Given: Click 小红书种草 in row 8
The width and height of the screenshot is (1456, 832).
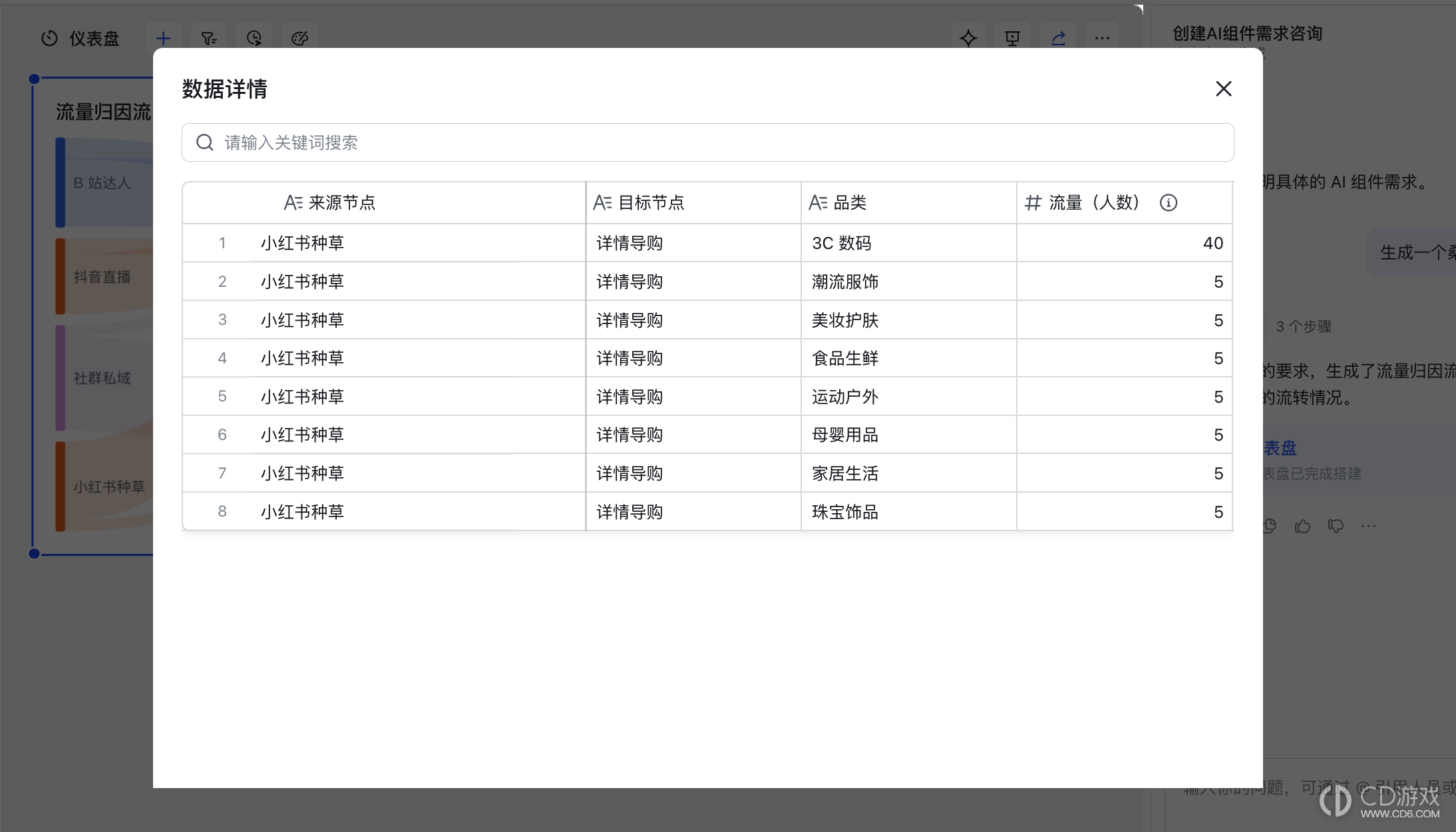Looking at the screenshot, I should coord(302,512).
